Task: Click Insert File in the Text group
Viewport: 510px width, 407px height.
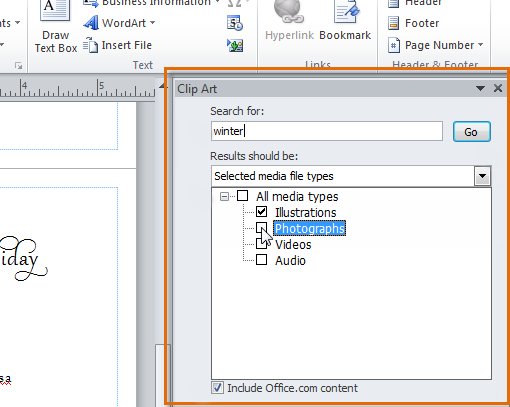Action: [117, 45]
